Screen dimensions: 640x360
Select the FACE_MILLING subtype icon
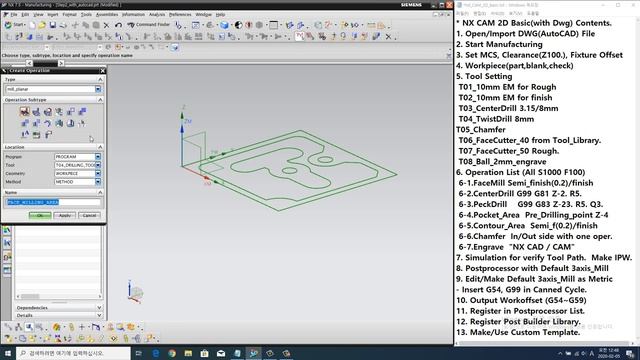pyautogui.click(x=36, y=111)
